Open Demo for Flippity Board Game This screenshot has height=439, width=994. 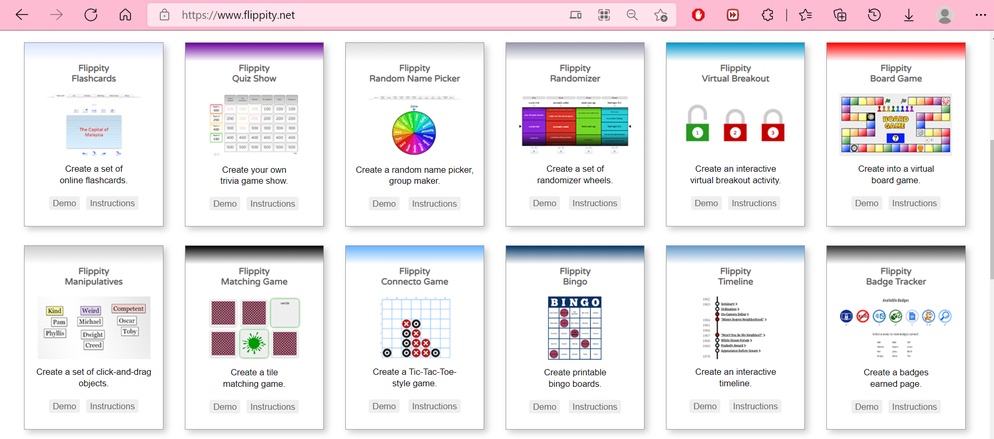coord(867,203)
